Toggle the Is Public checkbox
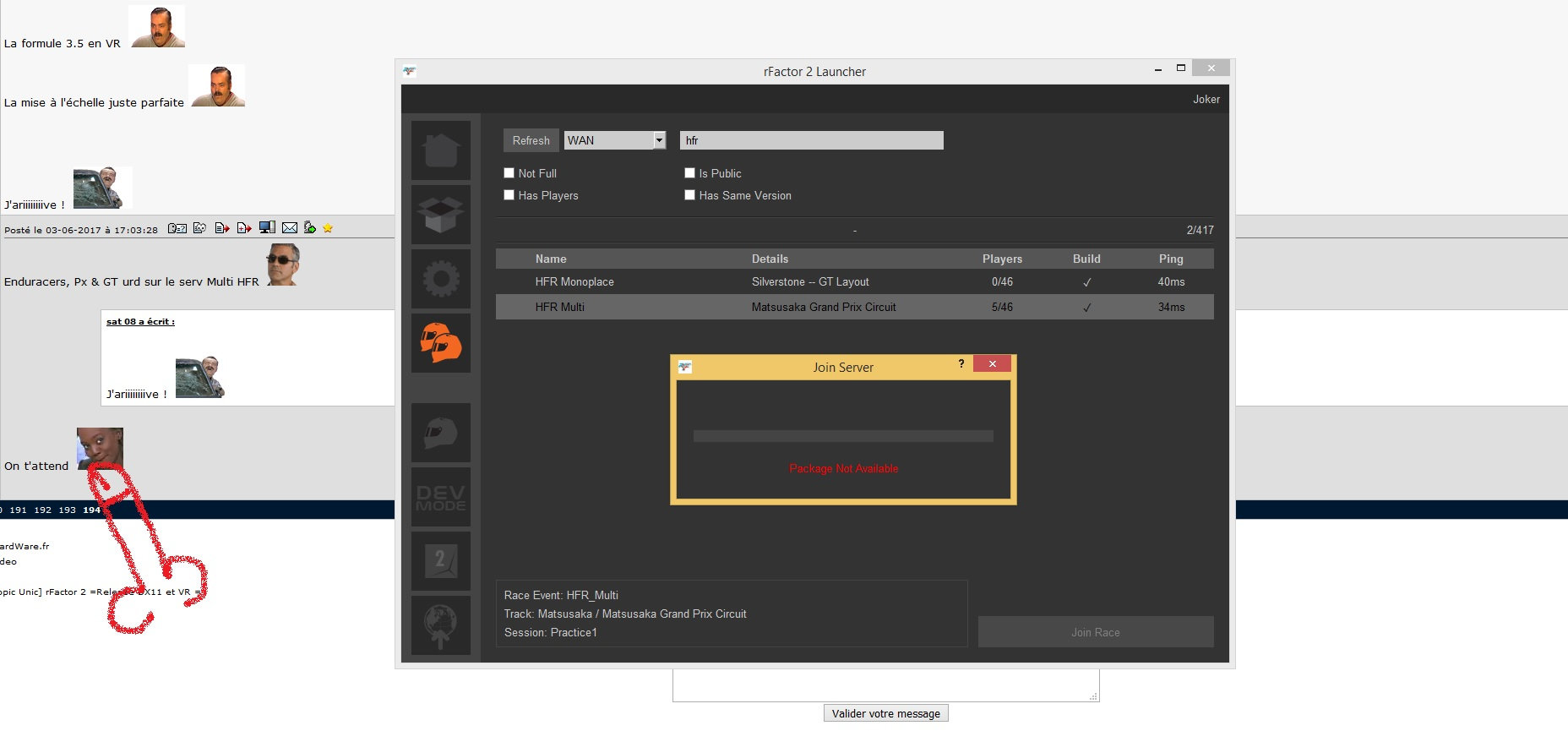 (x=689, y=172)
